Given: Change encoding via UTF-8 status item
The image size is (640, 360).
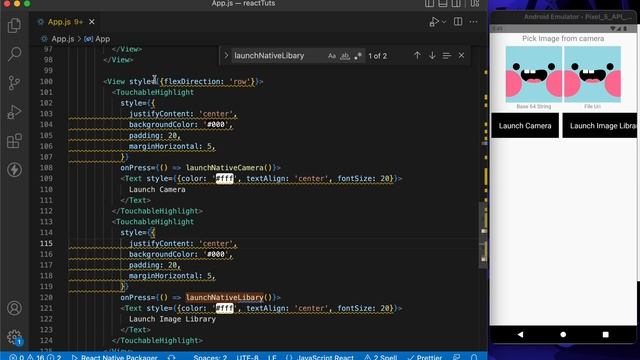Looking at the screenshot, I should click(247, 357).
